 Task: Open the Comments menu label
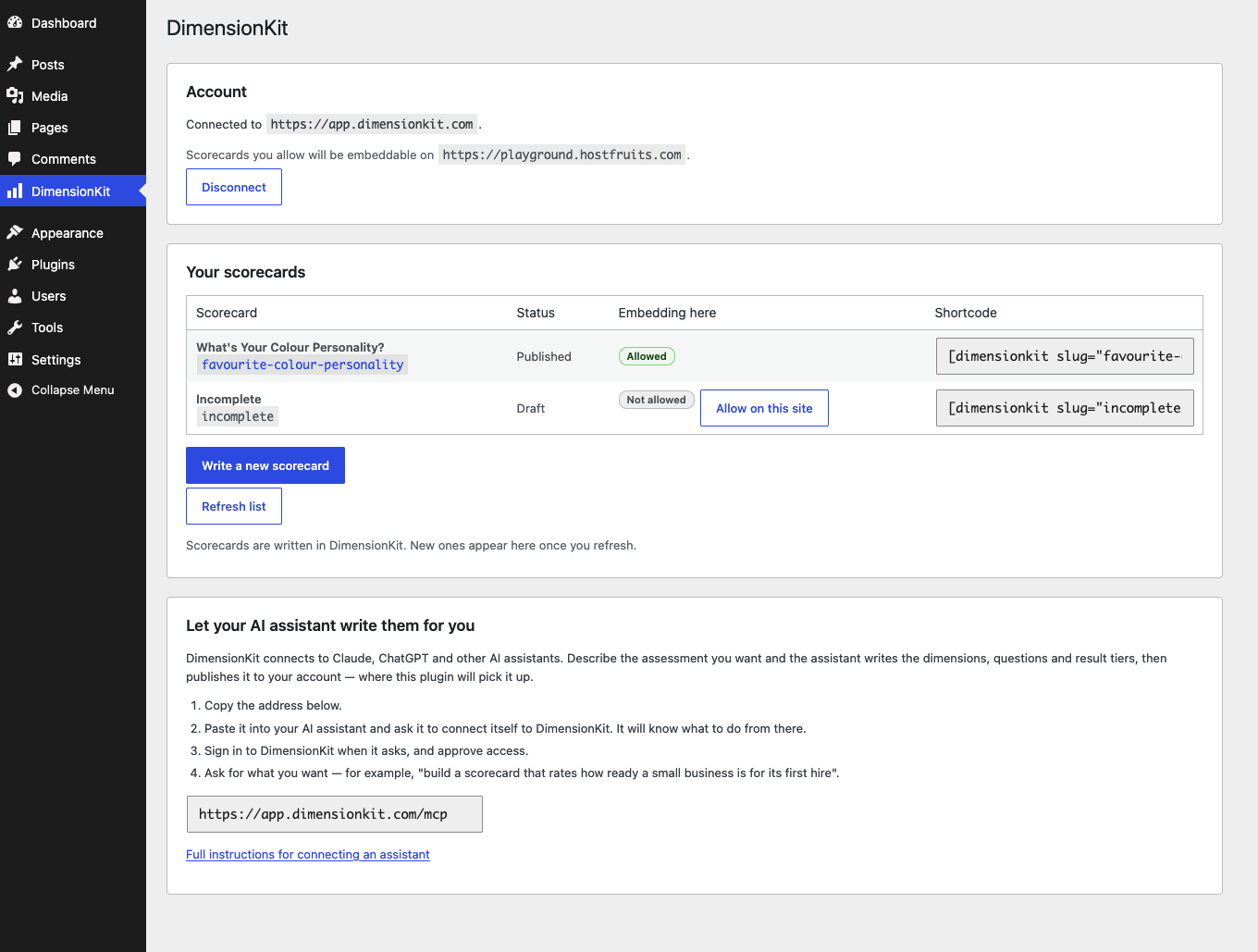pos(64,159)
